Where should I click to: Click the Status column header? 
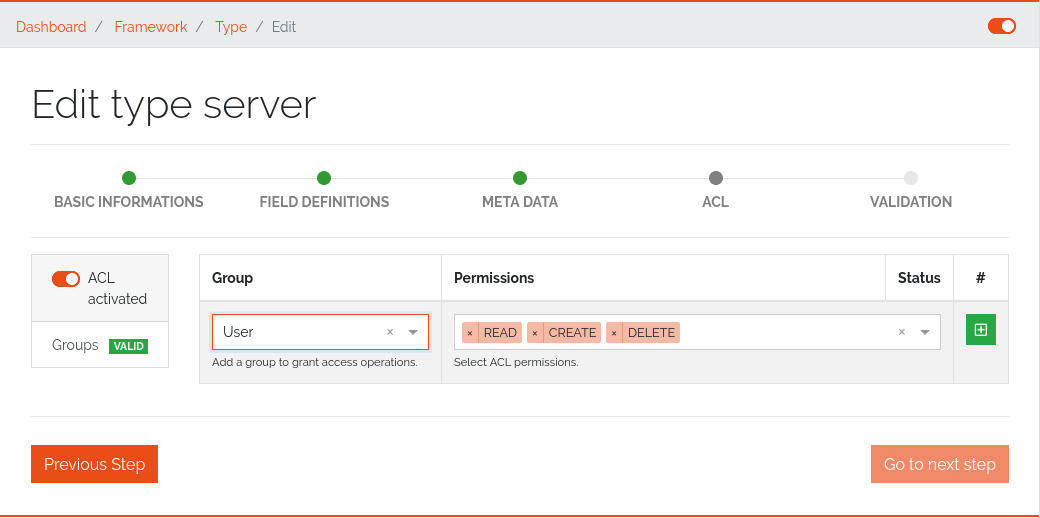click(919, 278)
